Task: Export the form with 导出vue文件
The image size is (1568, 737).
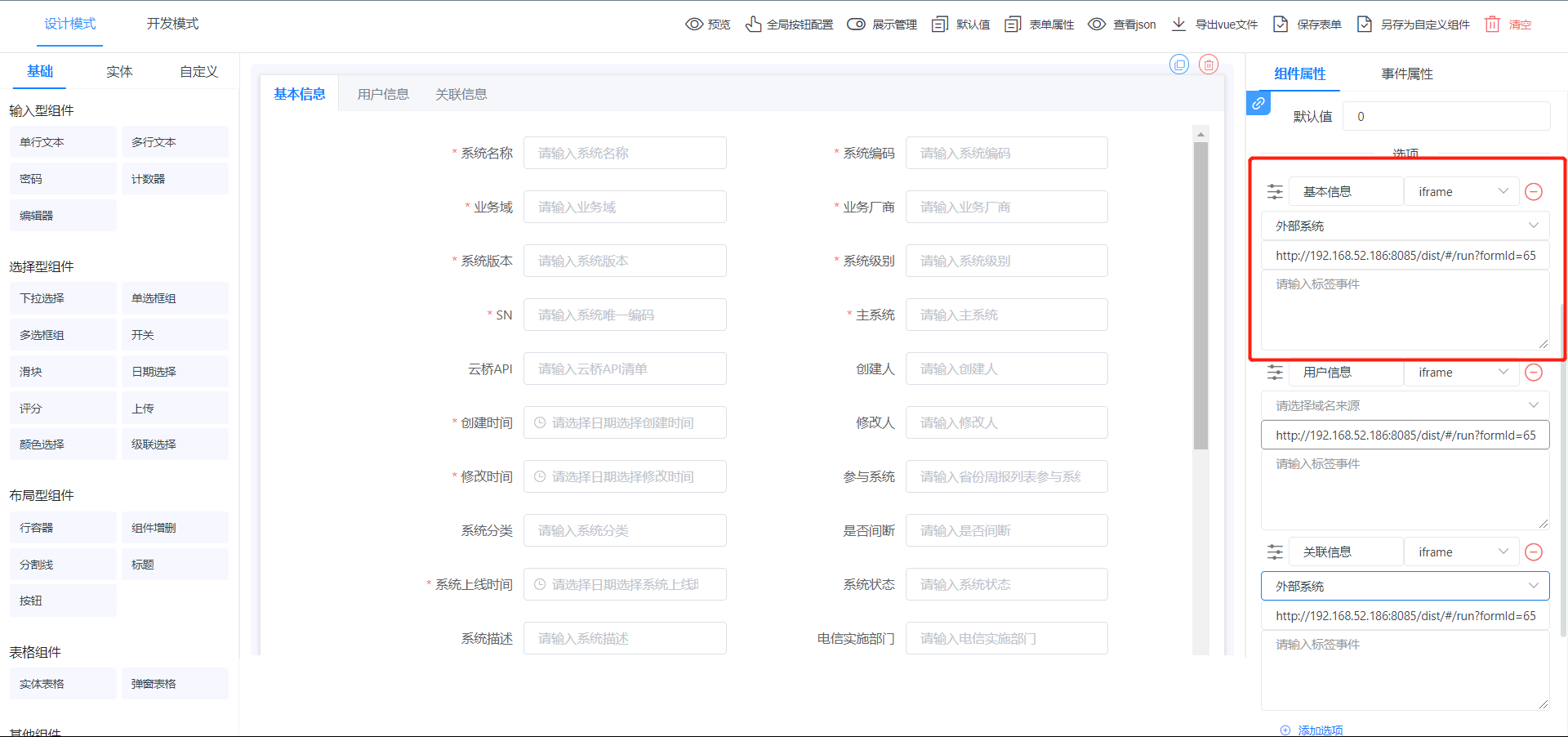Action: (x=1214, y=25)
